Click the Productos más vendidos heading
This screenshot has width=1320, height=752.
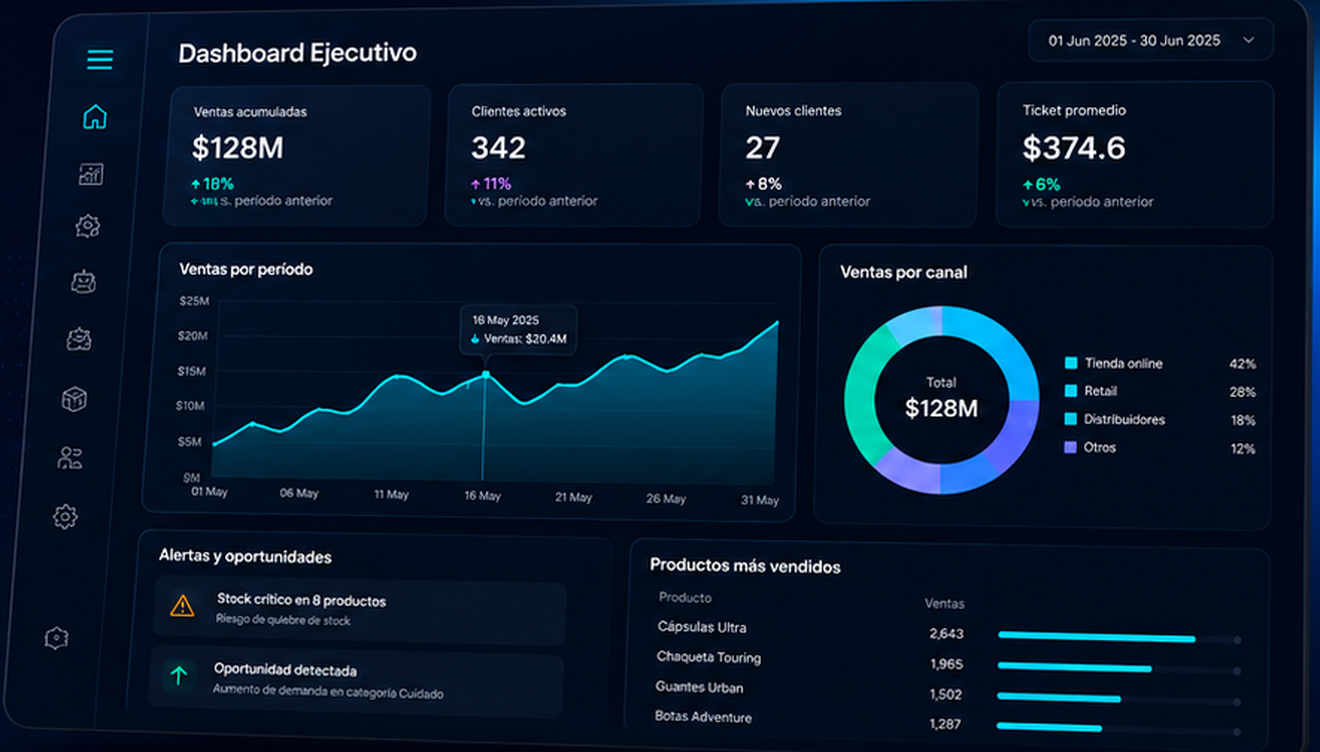point(745,566)
